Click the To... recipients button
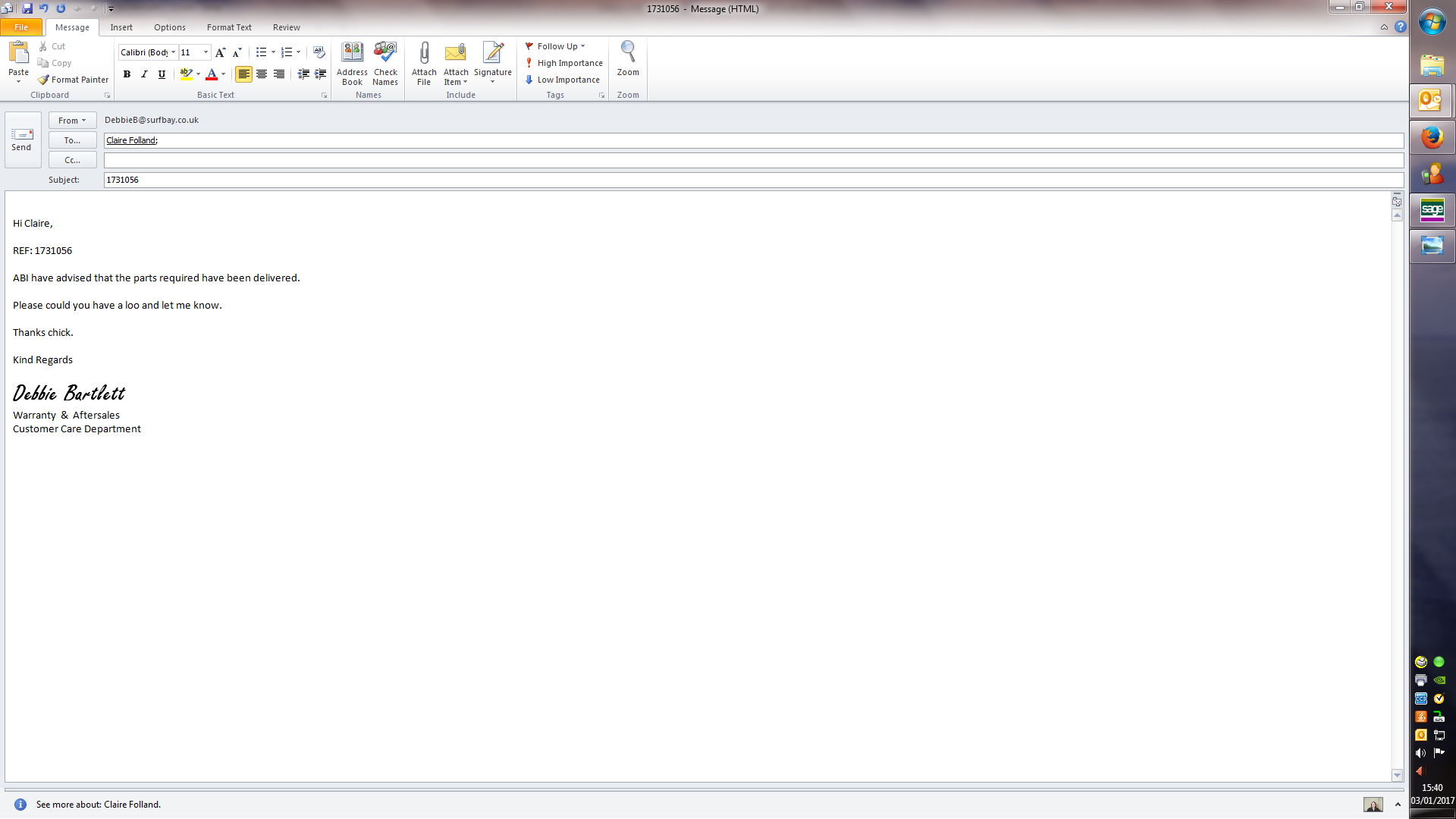The width and height of the screenshot is (1456, 819). click(72, 140)
